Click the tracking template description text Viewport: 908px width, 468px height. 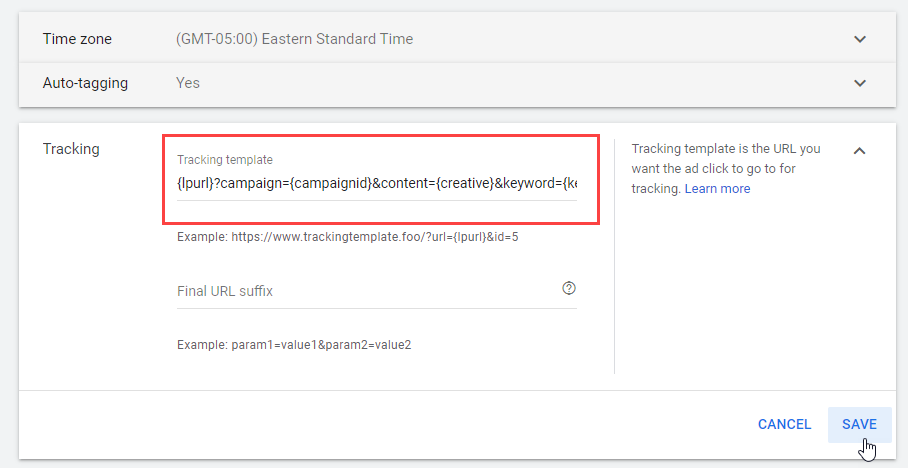pos(726,169)
